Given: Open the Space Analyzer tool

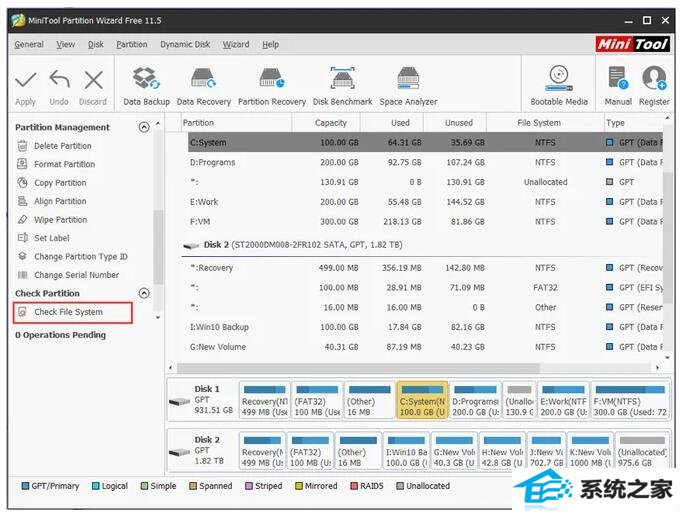Looking at the screenshot, I should point(408,87).
